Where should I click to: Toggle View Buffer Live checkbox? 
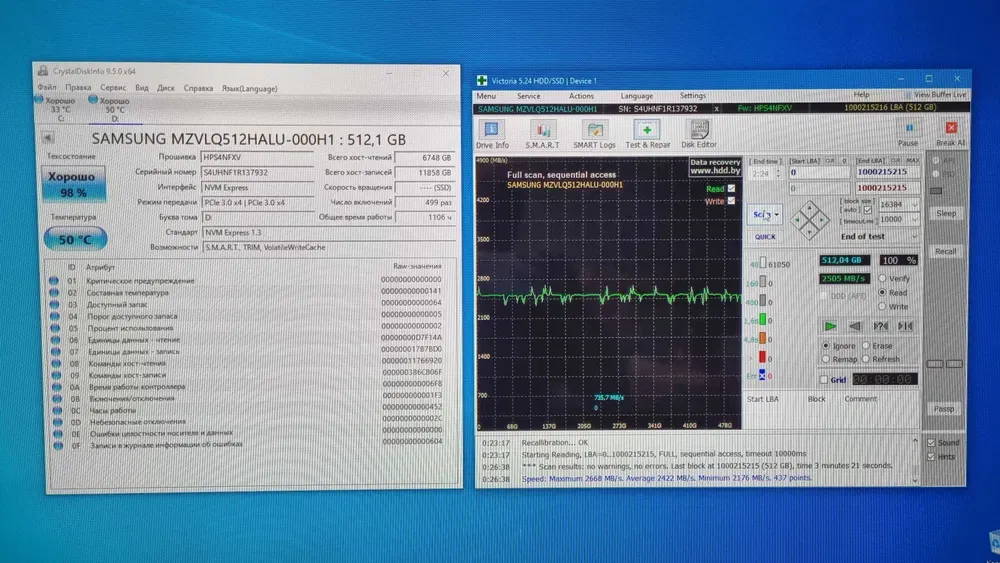[908, 95]
